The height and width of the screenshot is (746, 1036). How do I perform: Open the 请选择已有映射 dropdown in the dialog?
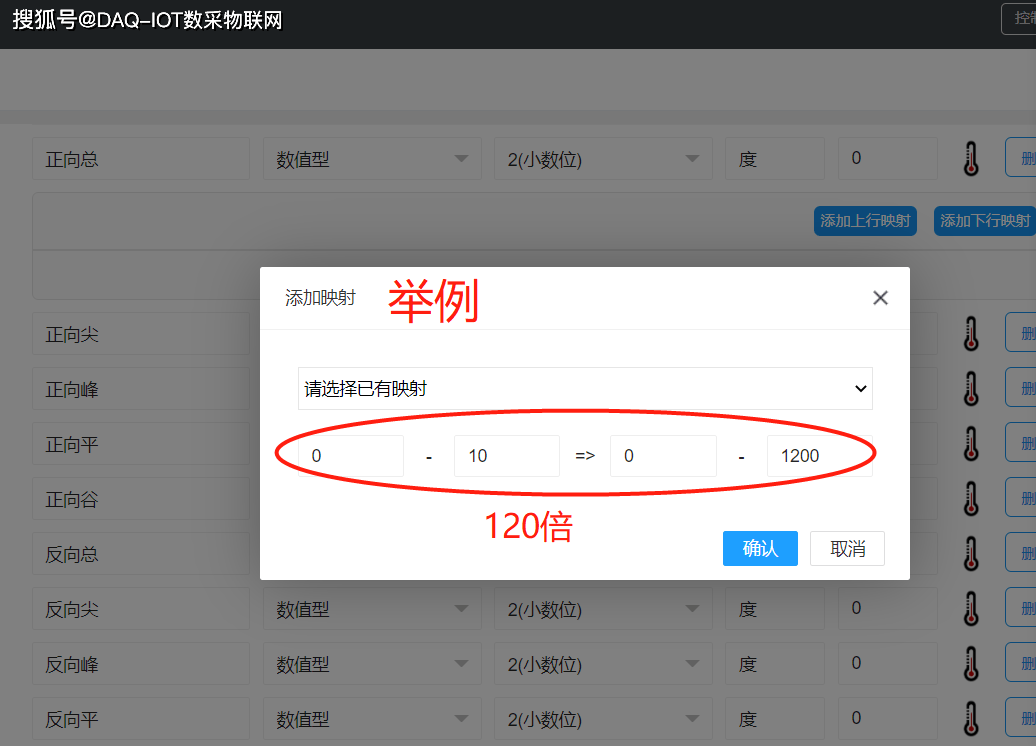coord(585,388)
